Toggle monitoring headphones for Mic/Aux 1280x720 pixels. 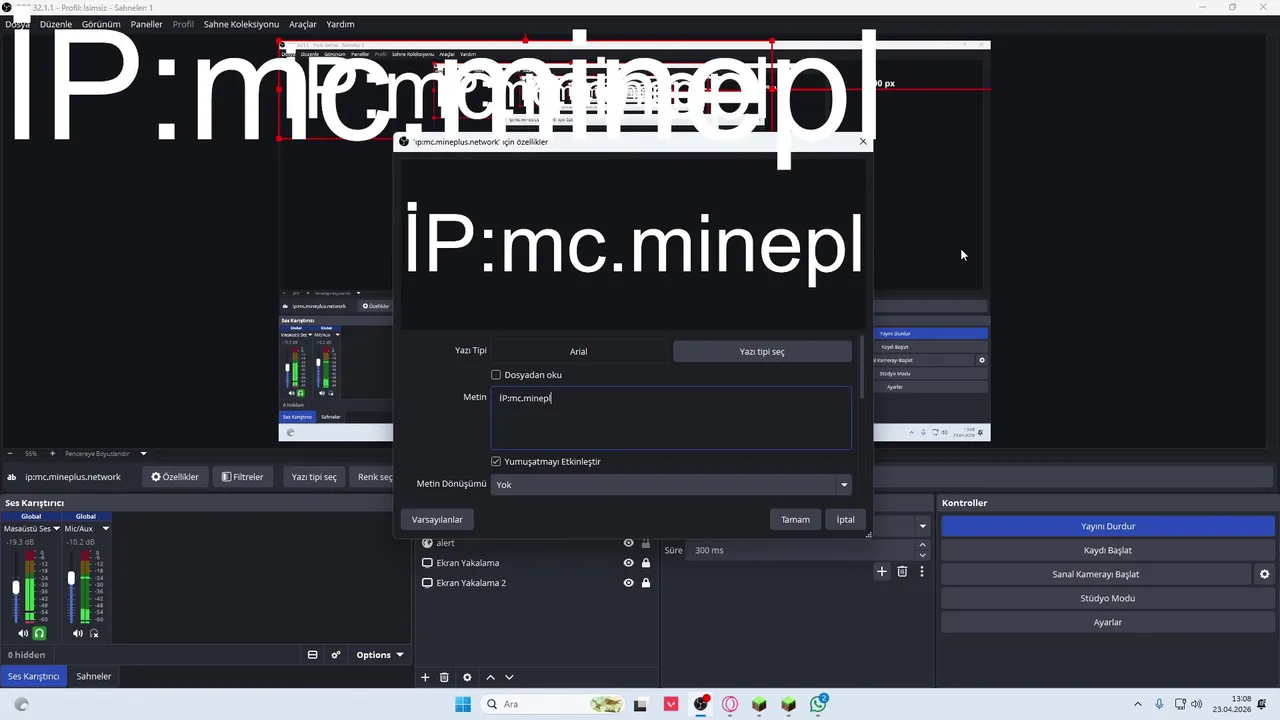click(x=94, y=633)
